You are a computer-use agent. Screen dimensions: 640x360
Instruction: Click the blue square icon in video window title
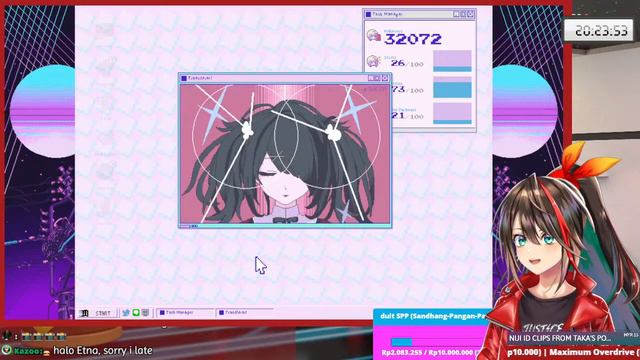click(x=184, y=78)
